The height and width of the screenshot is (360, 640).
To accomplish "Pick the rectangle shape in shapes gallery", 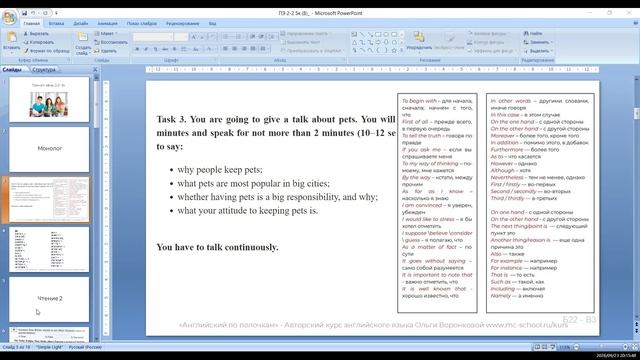I will pos(378,35).
